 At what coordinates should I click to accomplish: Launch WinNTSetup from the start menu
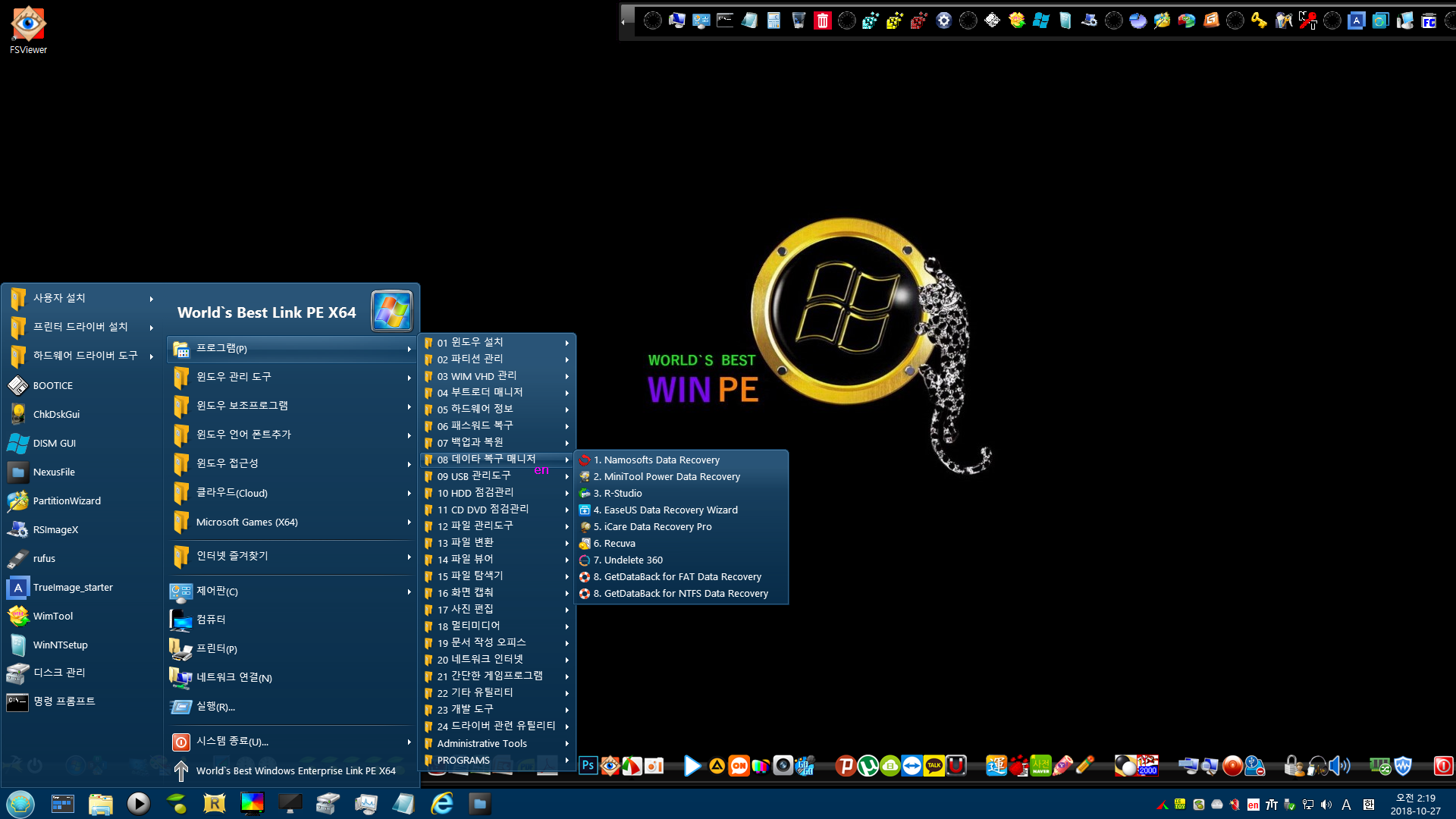point(82,645)
